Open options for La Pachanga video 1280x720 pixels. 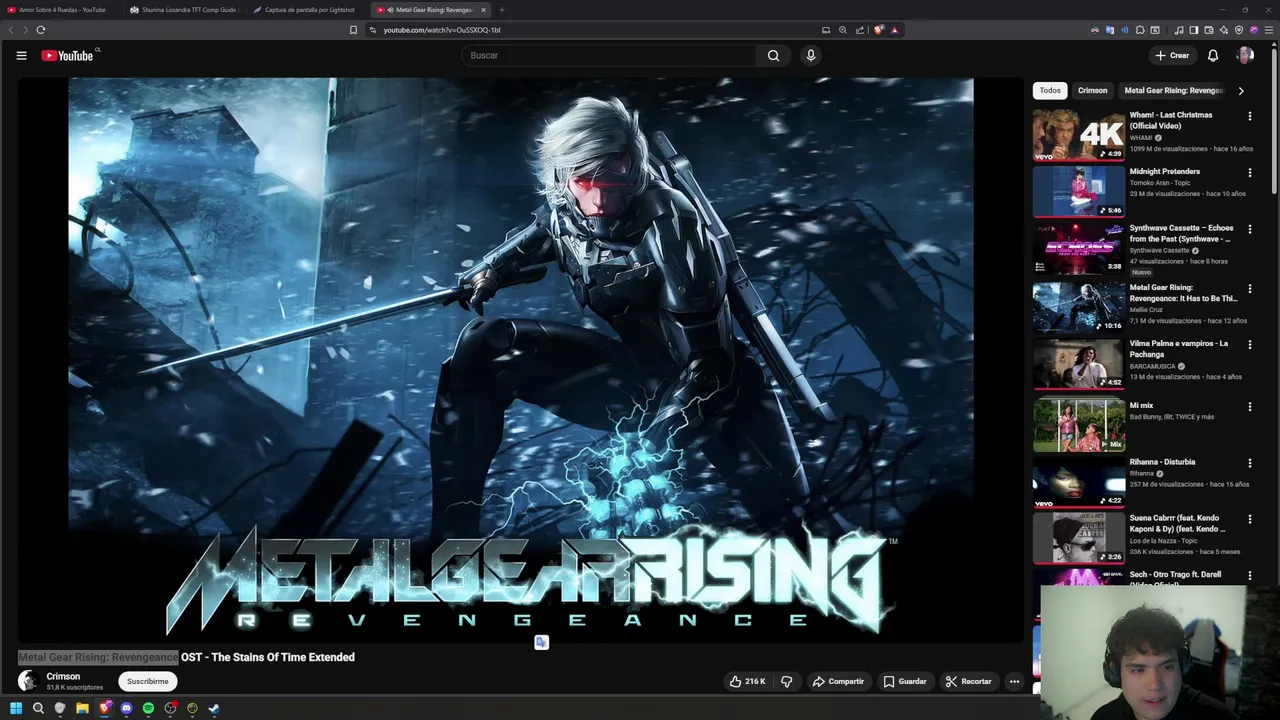click(x=1249, y=345)
